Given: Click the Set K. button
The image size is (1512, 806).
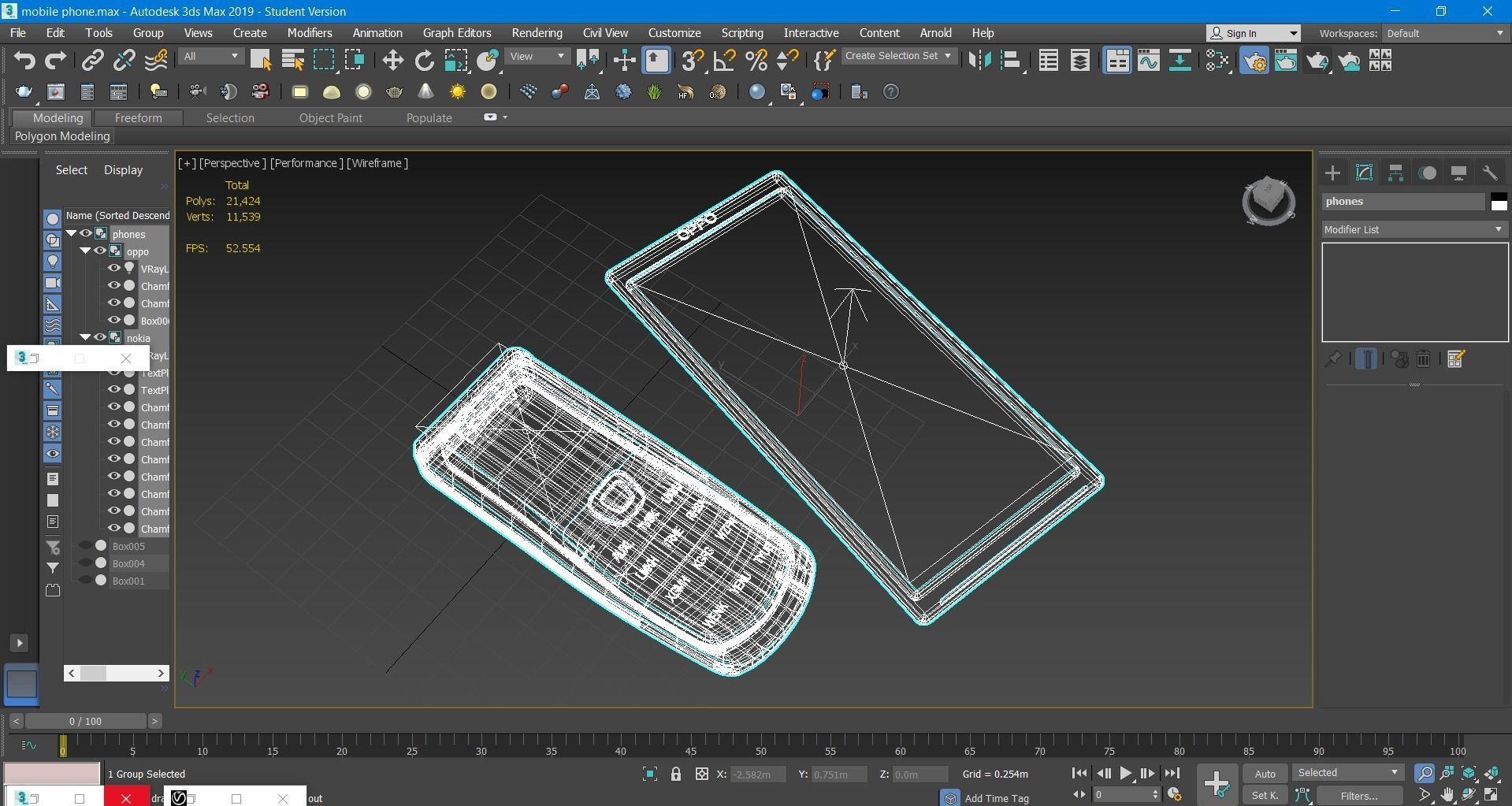Looking at the screenshot, I should point(1265,796).
